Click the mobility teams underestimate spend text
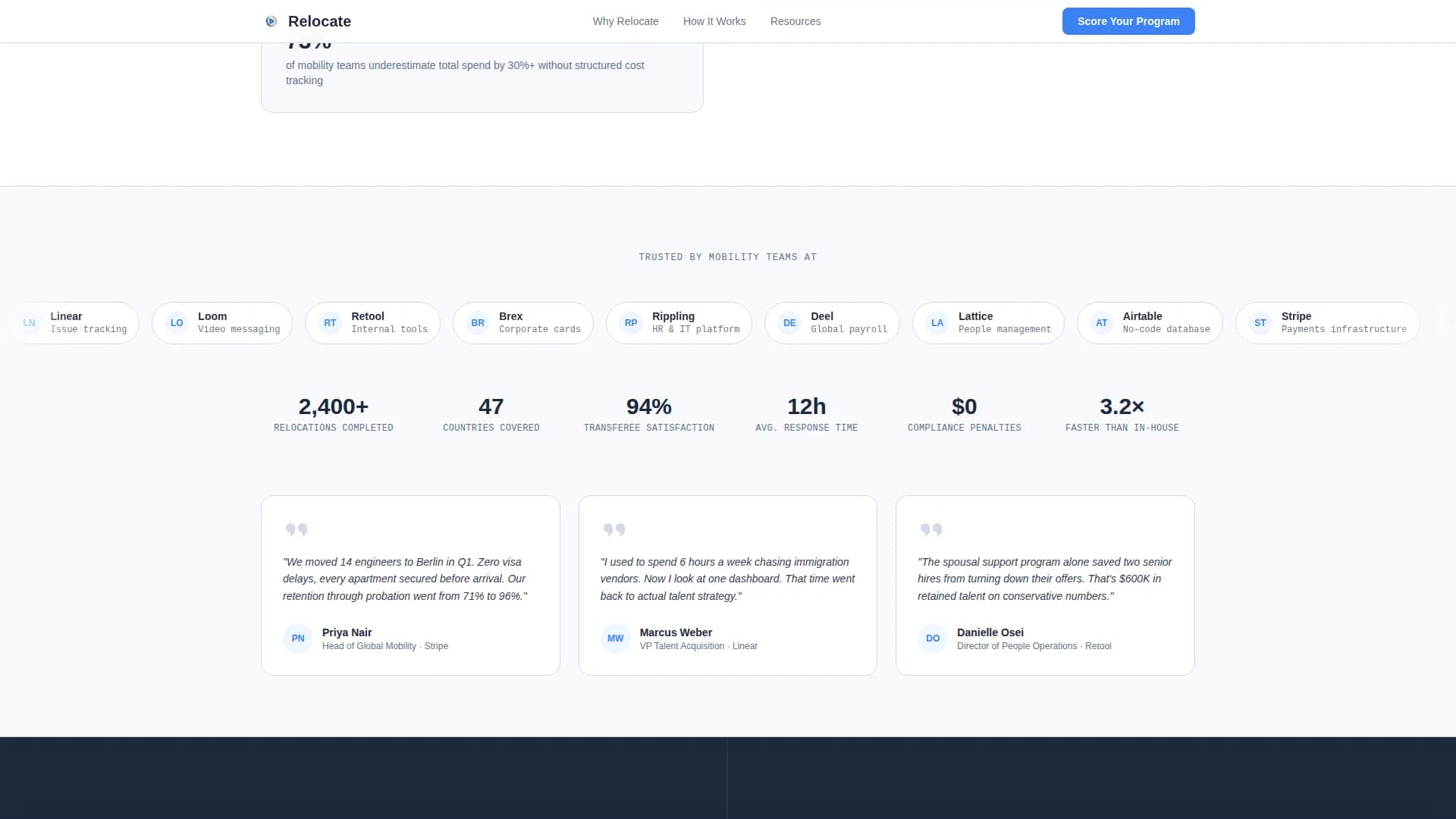1456x819 pixels. click(465, 73)
